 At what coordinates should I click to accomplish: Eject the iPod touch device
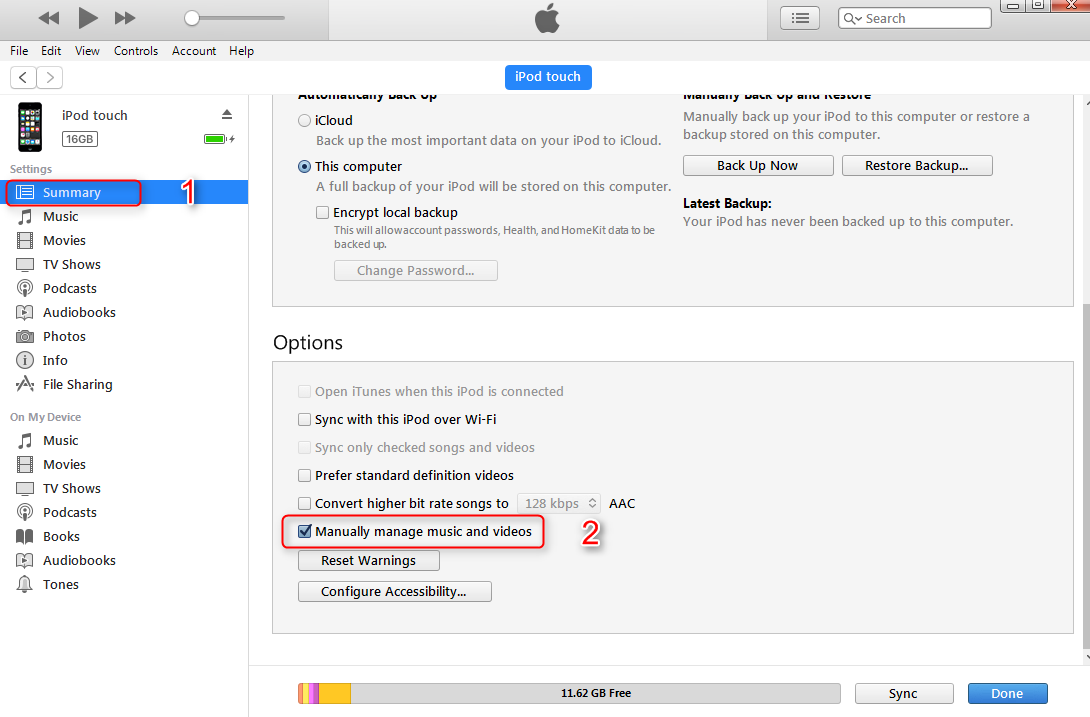pyautogui.click(x=227, y=114)
